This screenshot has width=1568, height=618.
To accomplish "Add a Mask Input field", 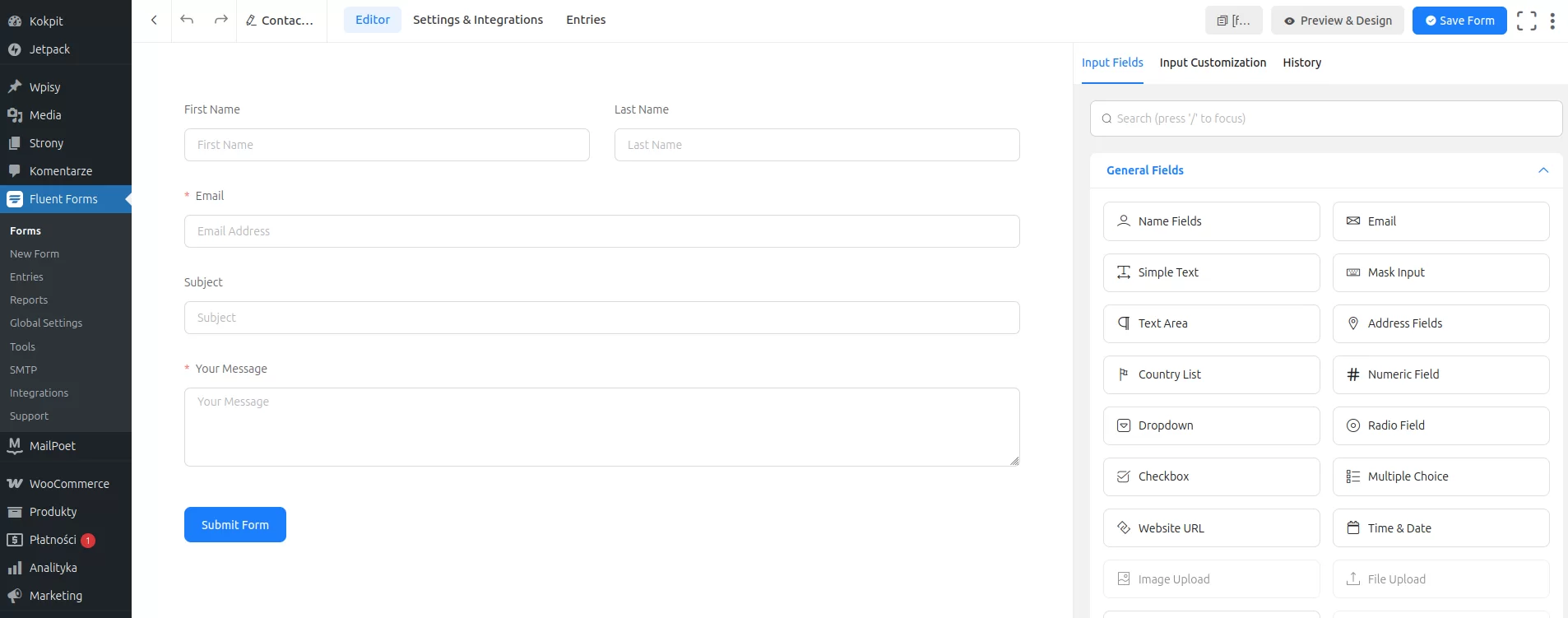I will [x=1440, y=272].
